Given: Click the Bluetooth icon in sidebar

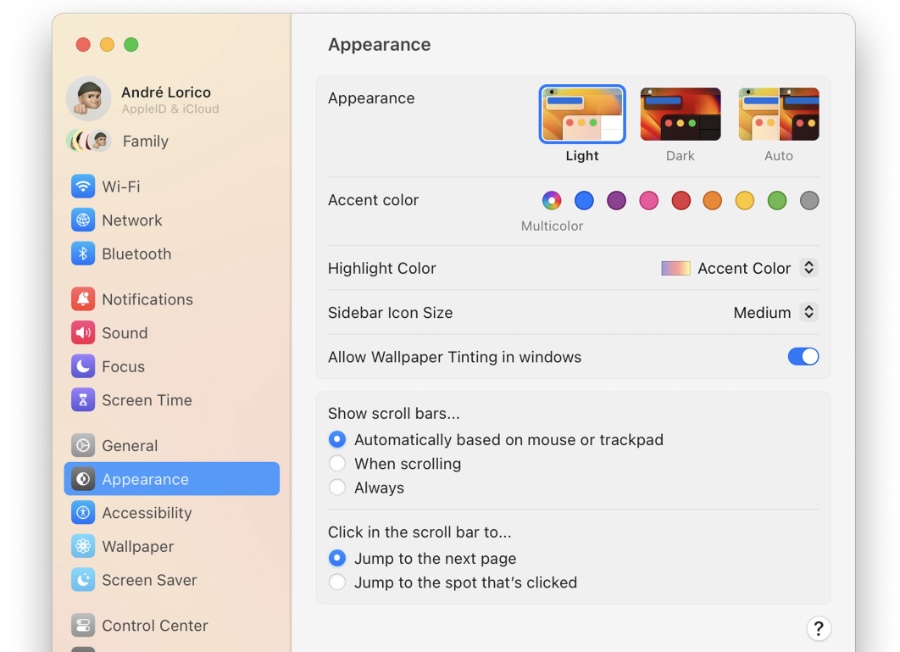Looking at the screenshot, I should pyautogui.click(x=83, y=254).
